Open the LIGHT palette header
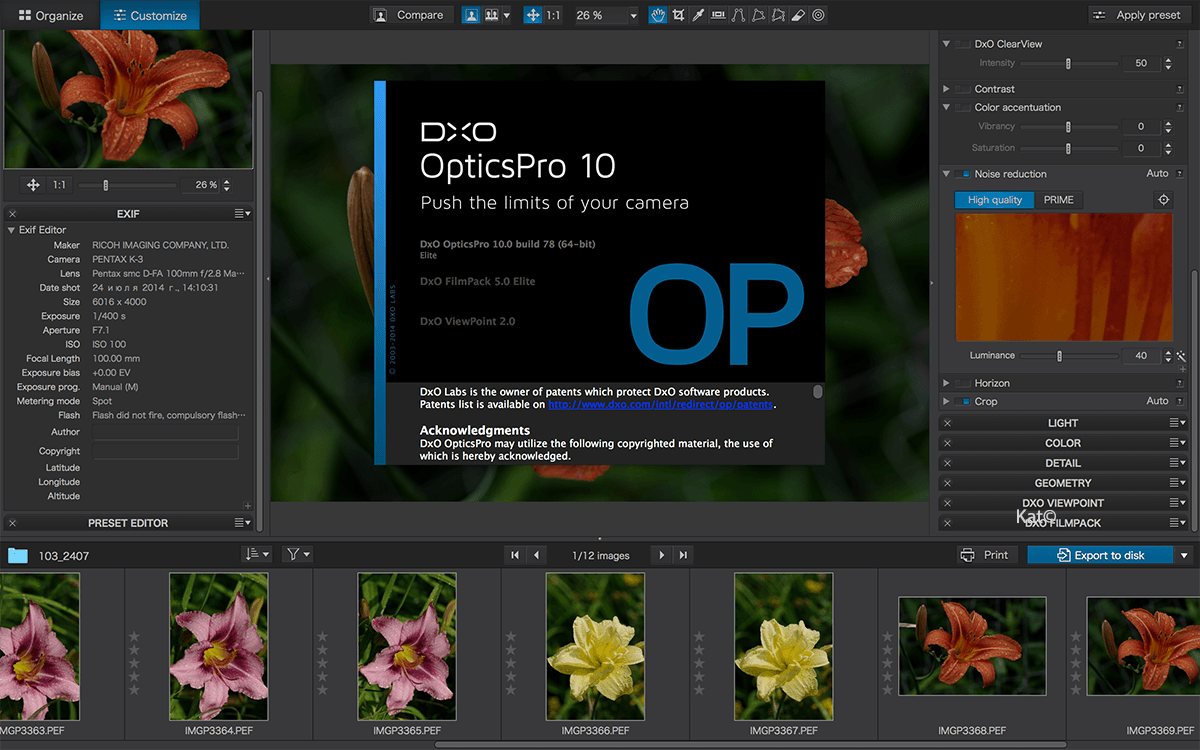1200x750 pixels. coord(1063,423)
